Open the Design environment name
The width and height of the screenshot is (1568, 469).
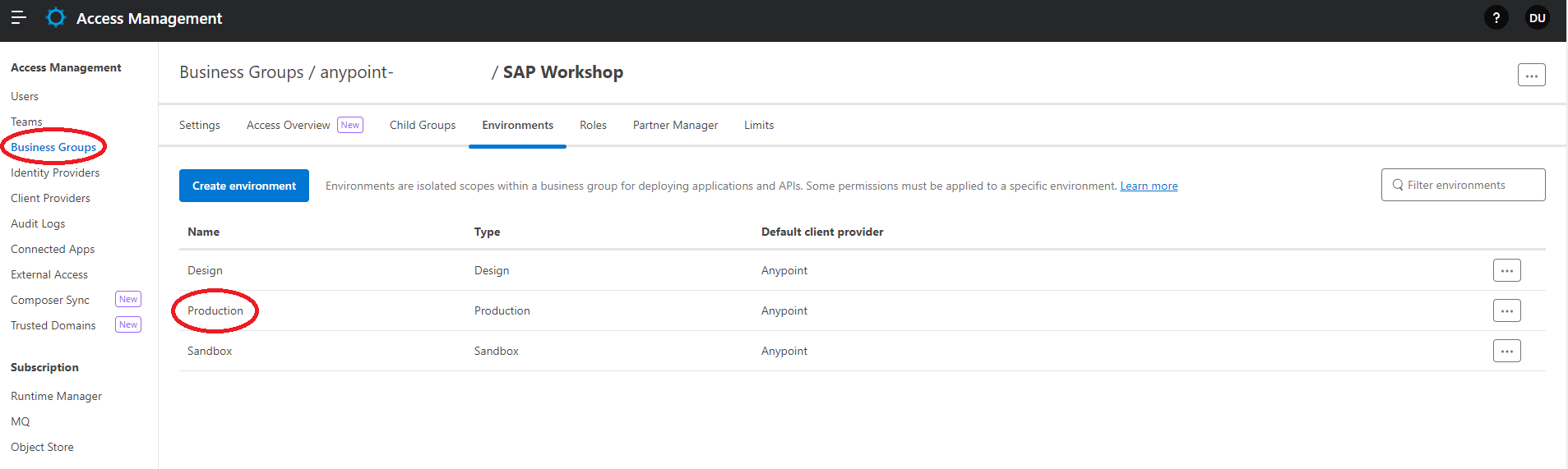205,270
